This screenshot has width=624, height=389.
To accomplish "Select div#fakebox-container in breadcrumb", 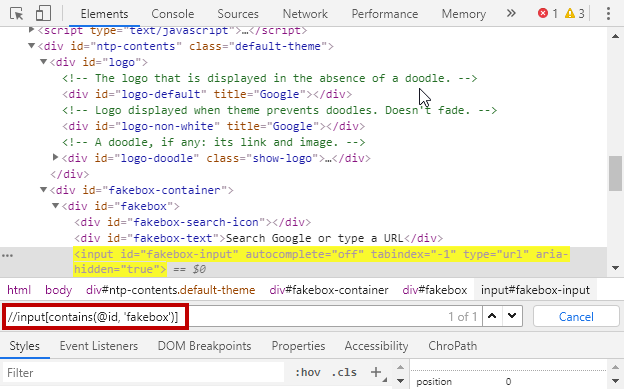I will pyautogui.click(x=329, y=290).
